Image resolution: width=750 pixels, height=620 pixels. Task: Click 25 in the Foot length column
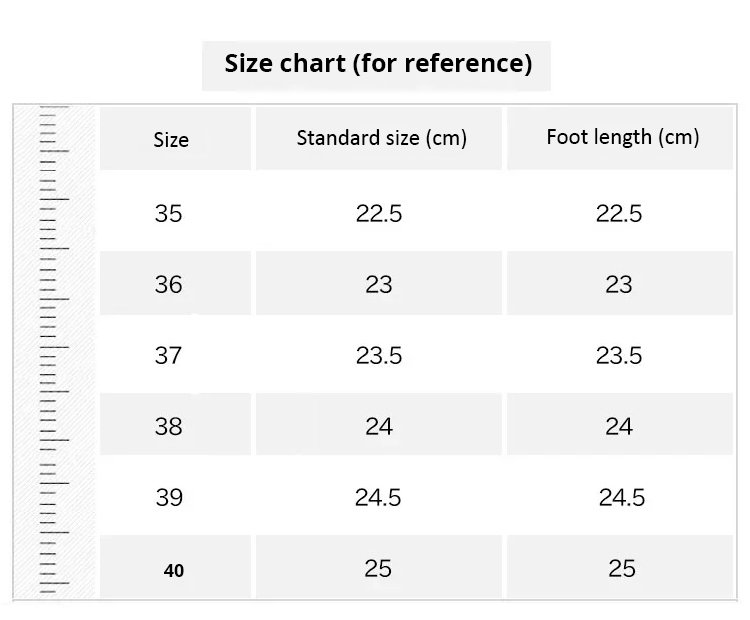point(622,568)
